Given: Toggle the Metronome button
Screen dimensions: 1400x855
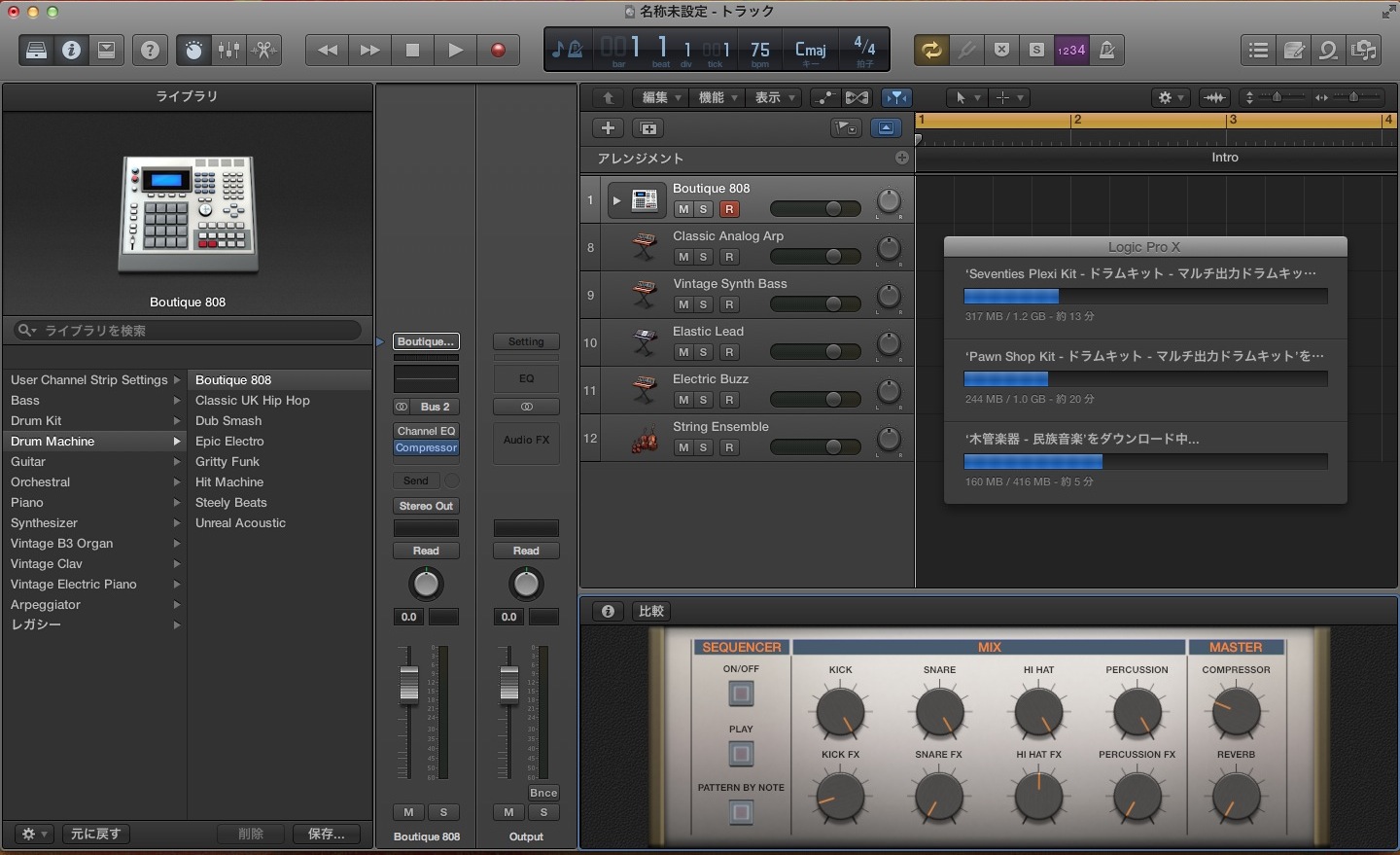Looking at the screenshot, I should pyautogui.click(x=1106, y=51).
